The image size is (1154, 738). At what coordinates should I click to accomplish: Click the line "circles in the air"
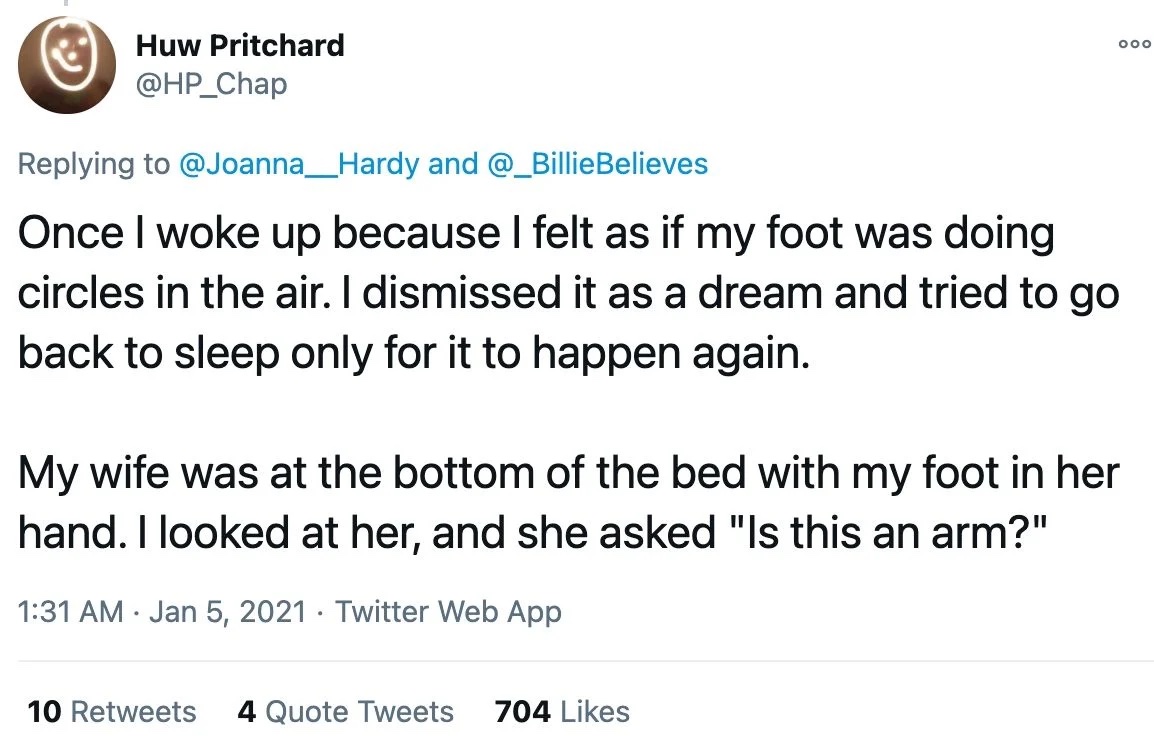(568, 294)
